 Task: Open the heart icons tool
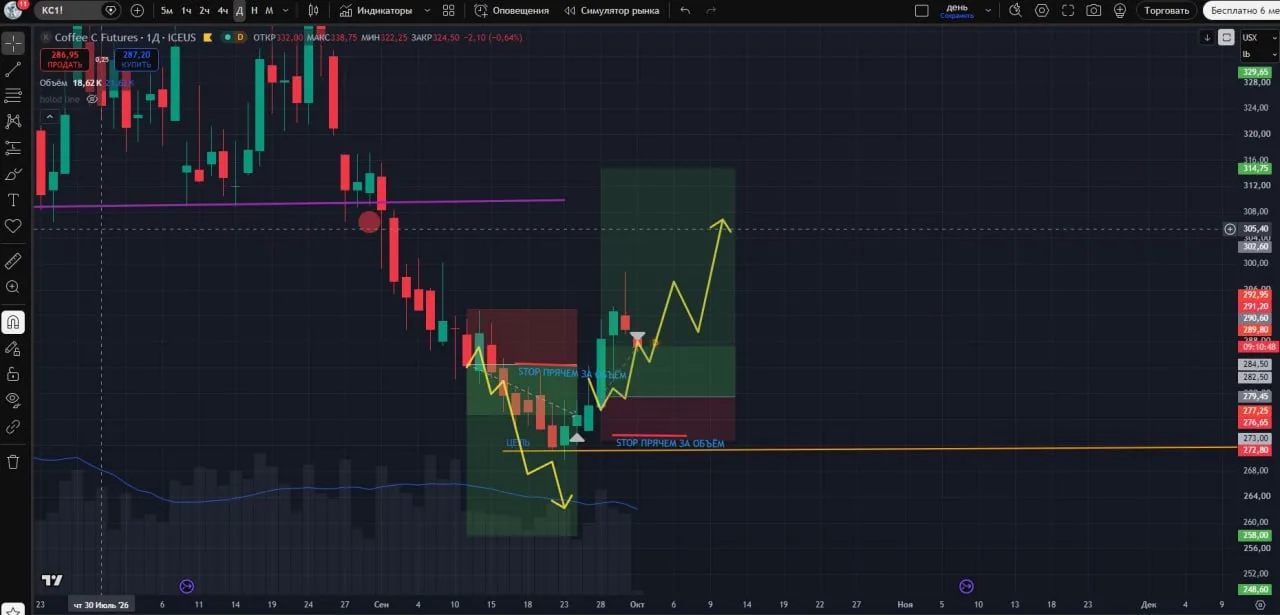(13, 226)
